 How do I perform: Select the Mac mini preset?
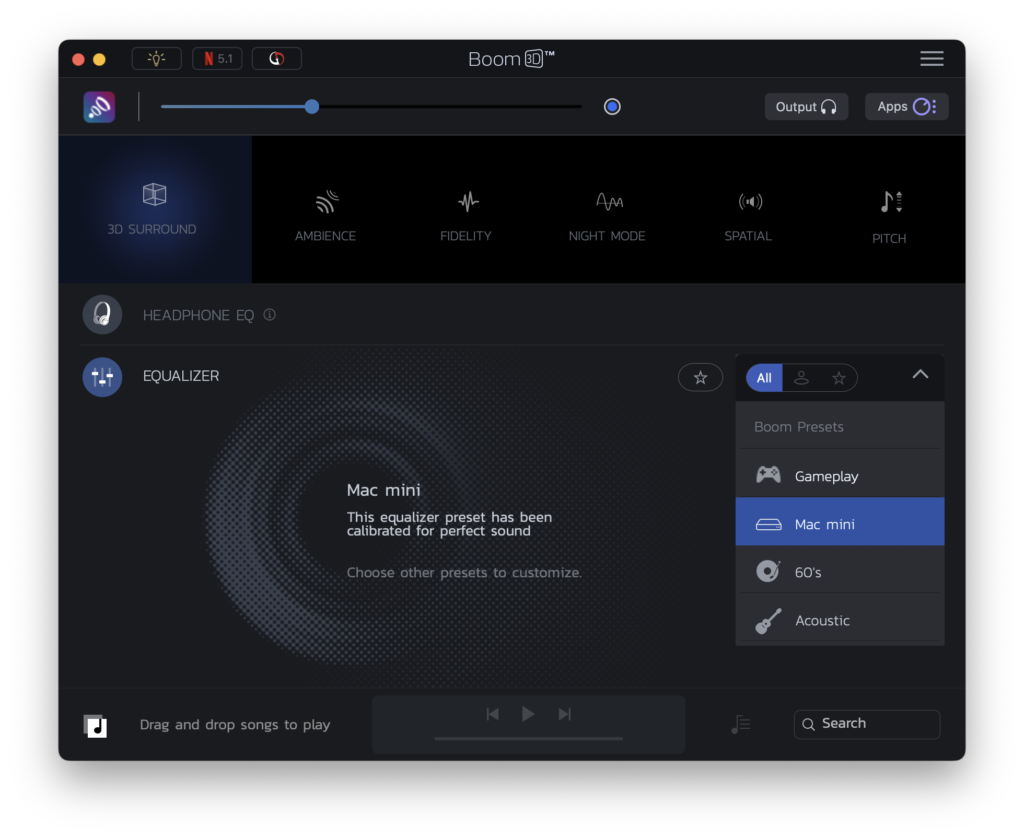(x=840, y=522)
